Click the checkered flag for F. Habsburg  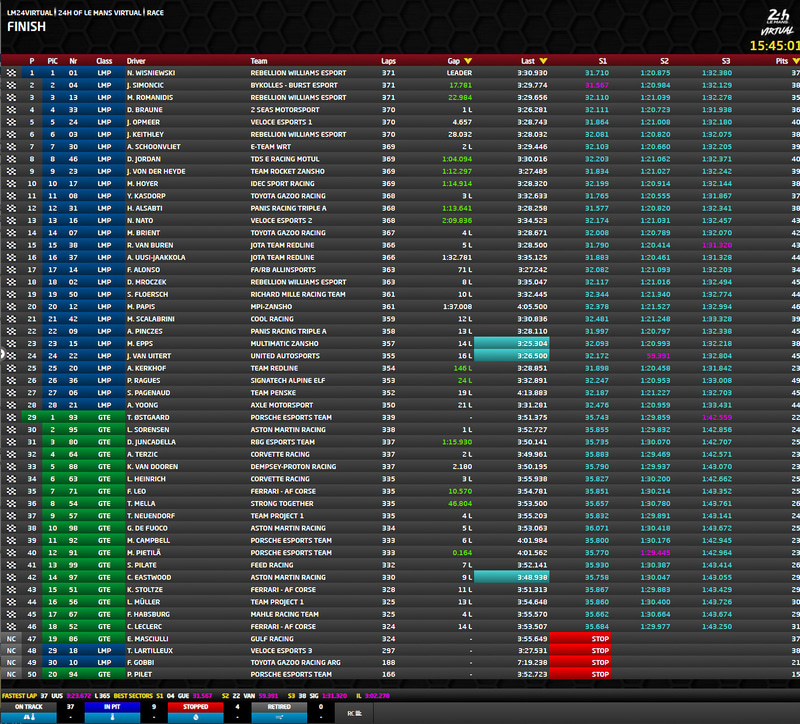11,614
